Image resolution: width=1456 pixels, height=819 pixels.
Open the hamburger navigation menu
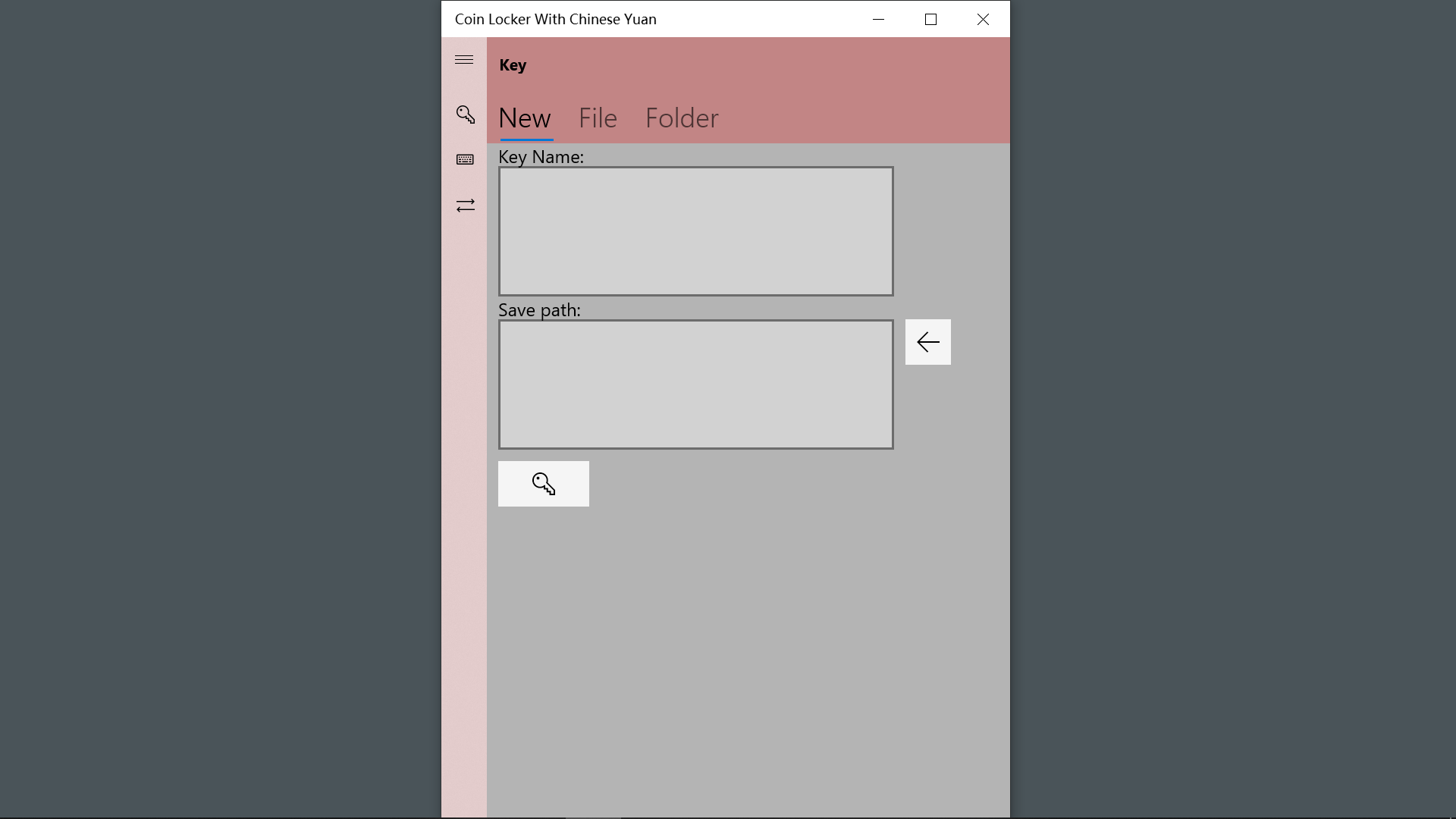[x=464, y=60]
